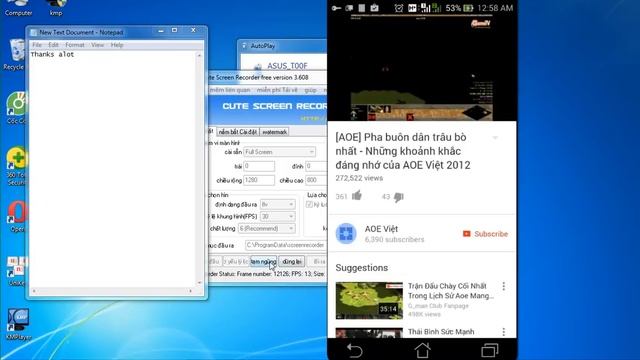Open three-dot menu for Thái Bình Sức Mạnh video
640x360 pixels.
click(x=504, y=332)
